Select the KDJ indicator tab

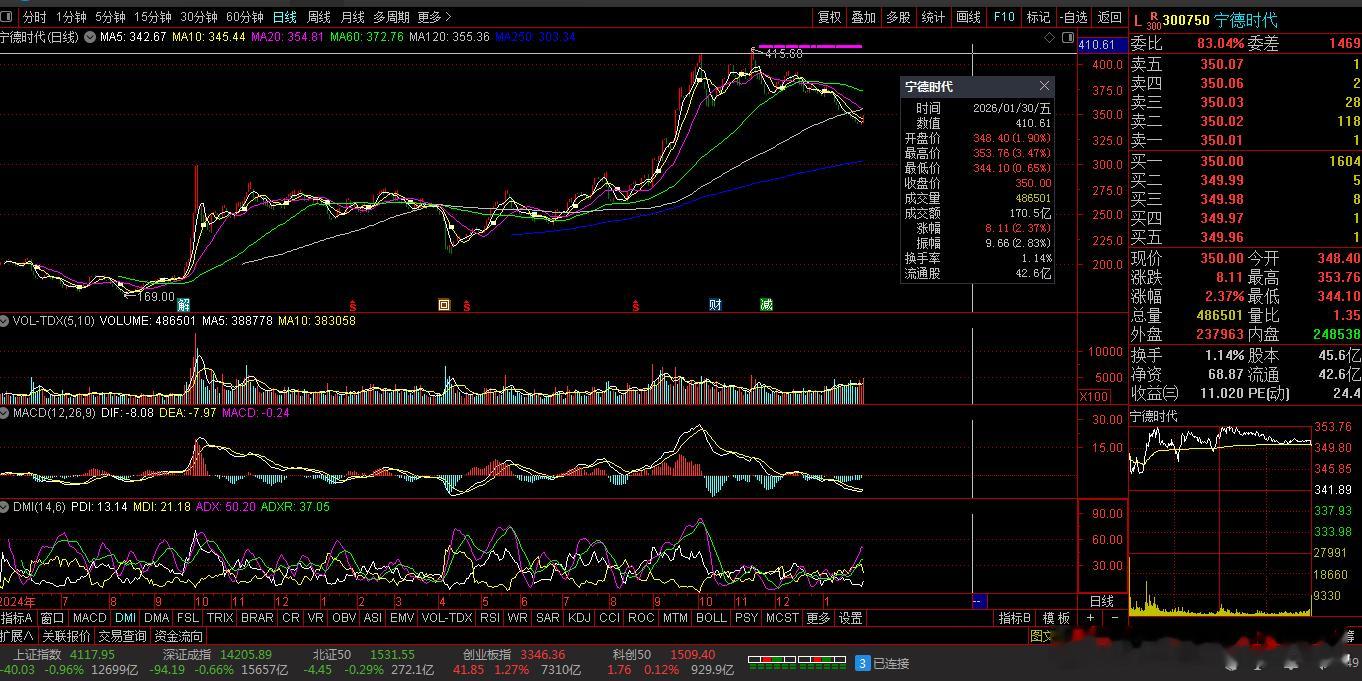579,618
